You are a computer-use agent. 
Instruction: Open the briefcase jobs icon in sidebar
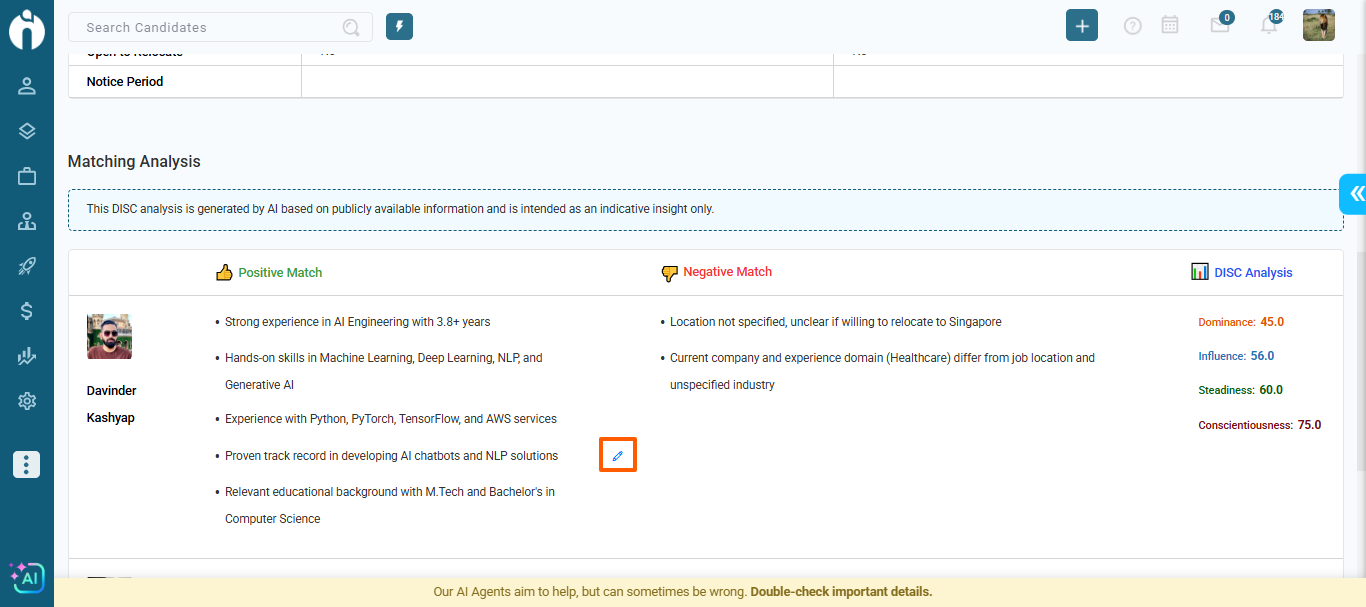27,177
